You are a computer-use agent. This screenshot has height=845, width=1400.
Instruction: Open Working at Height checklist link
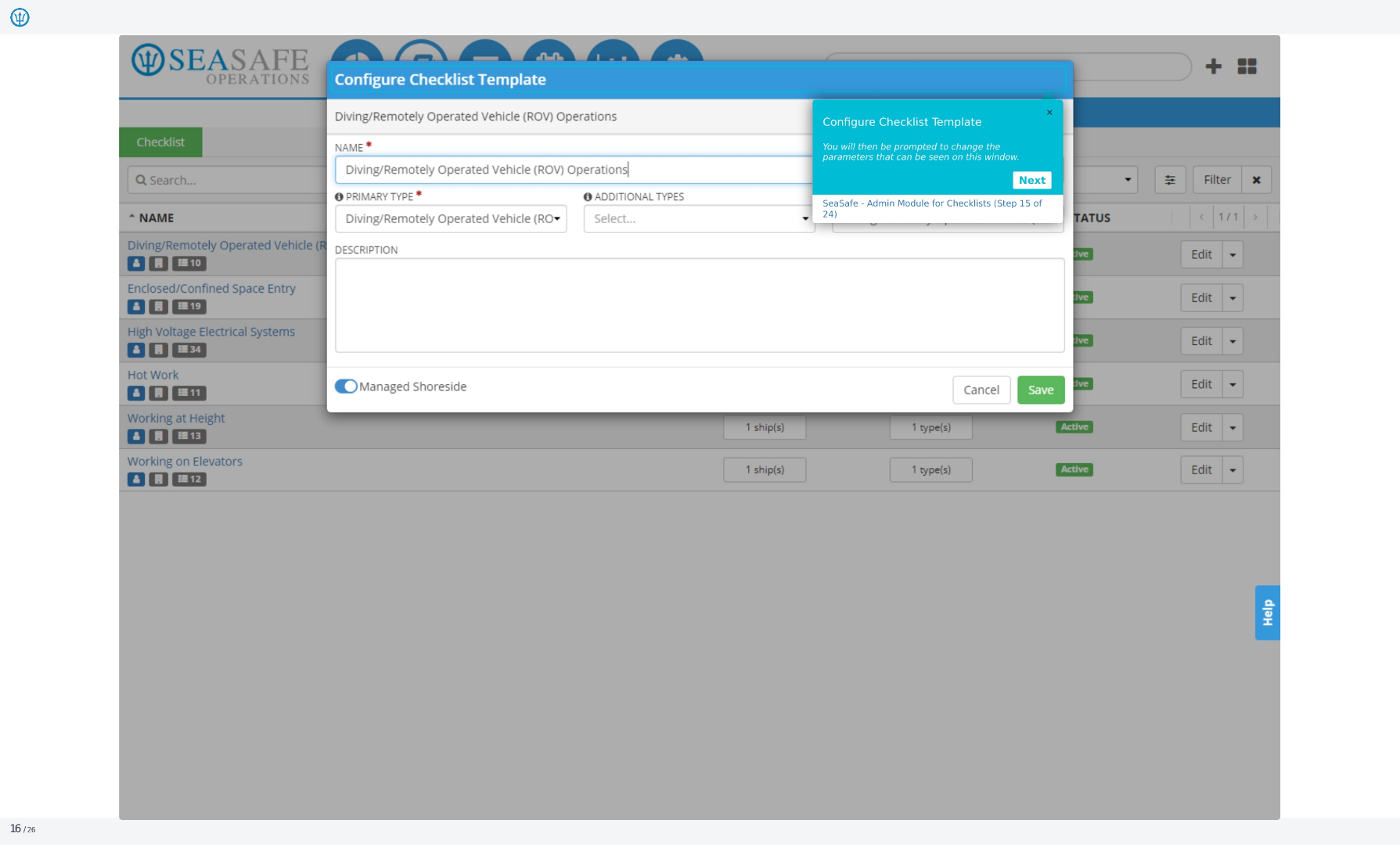point(176,419)
